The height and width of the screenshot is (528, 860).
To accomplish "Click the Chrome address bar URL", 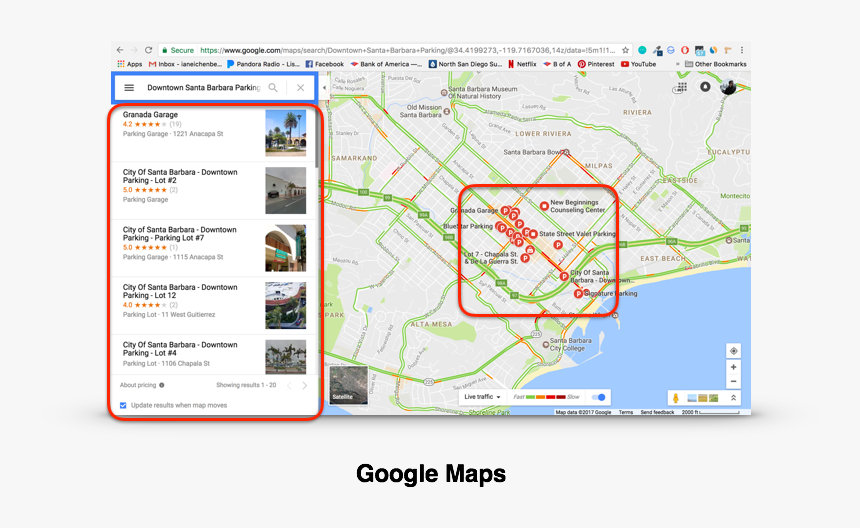I will (x=407, y=50).
